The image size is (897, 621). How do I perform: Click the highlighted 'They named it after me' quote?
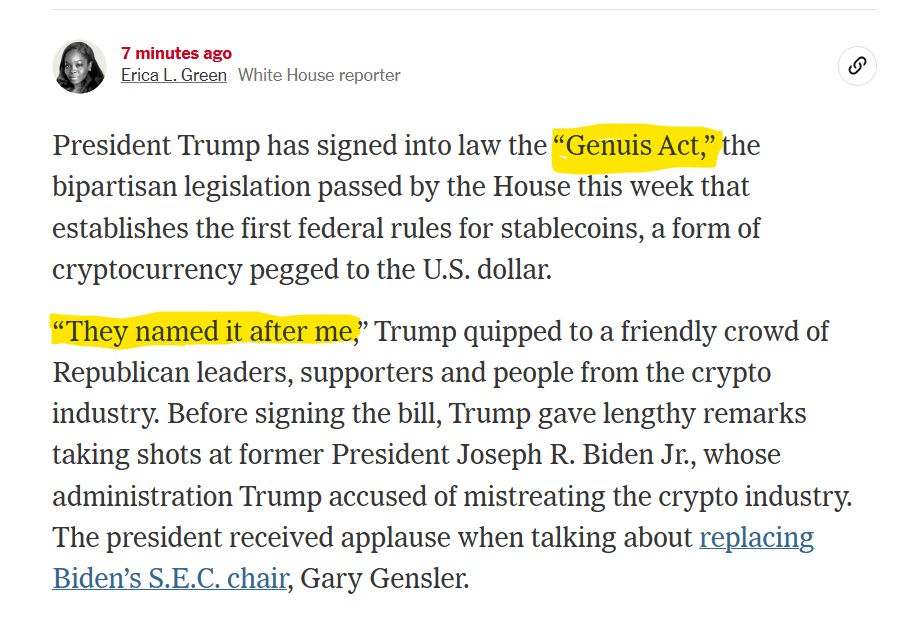207,332
